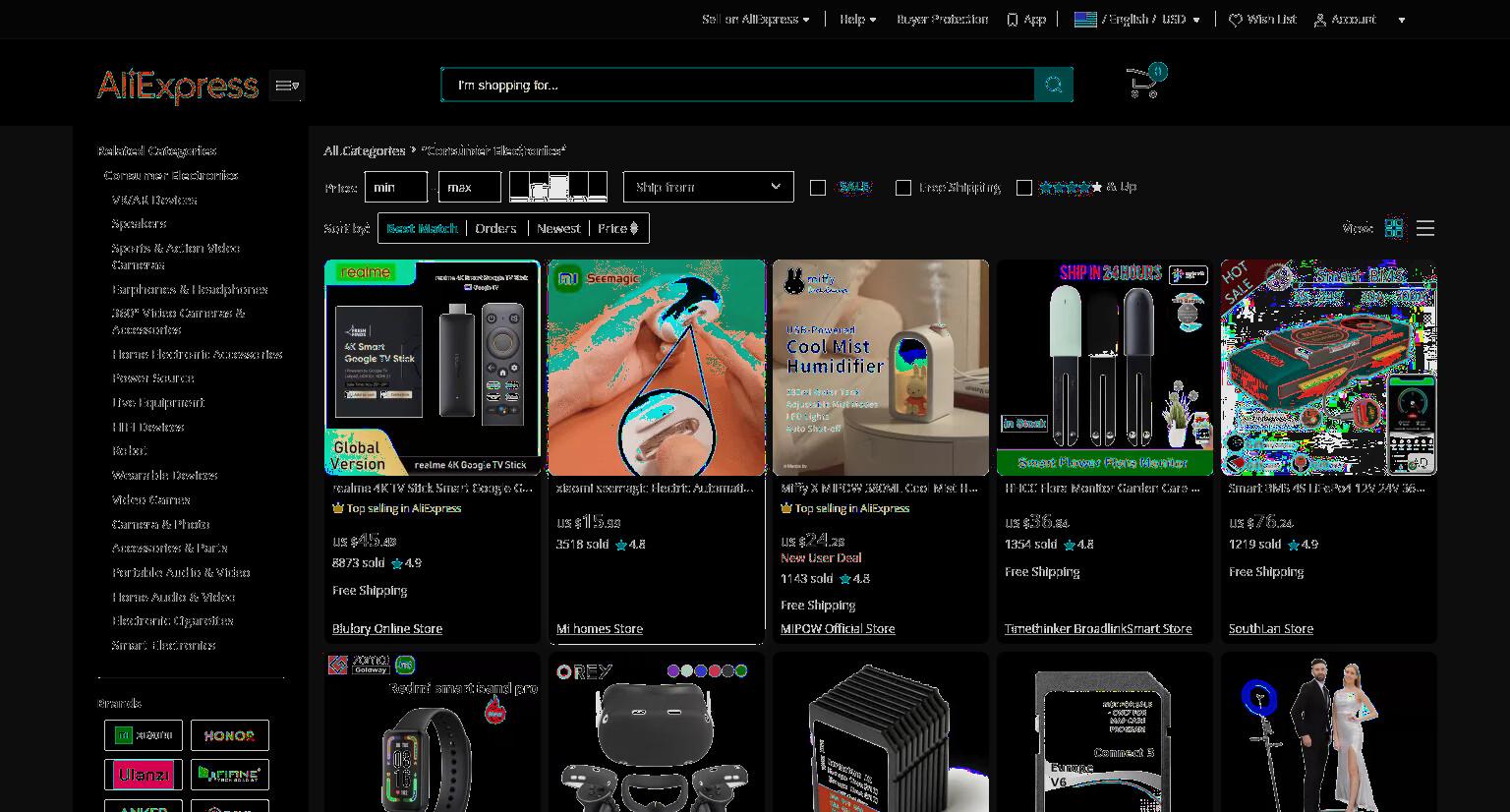This screenshot has width=1510, height=812.
Task: Select the Xiaomi brand logo
Action: click(144, 735)
